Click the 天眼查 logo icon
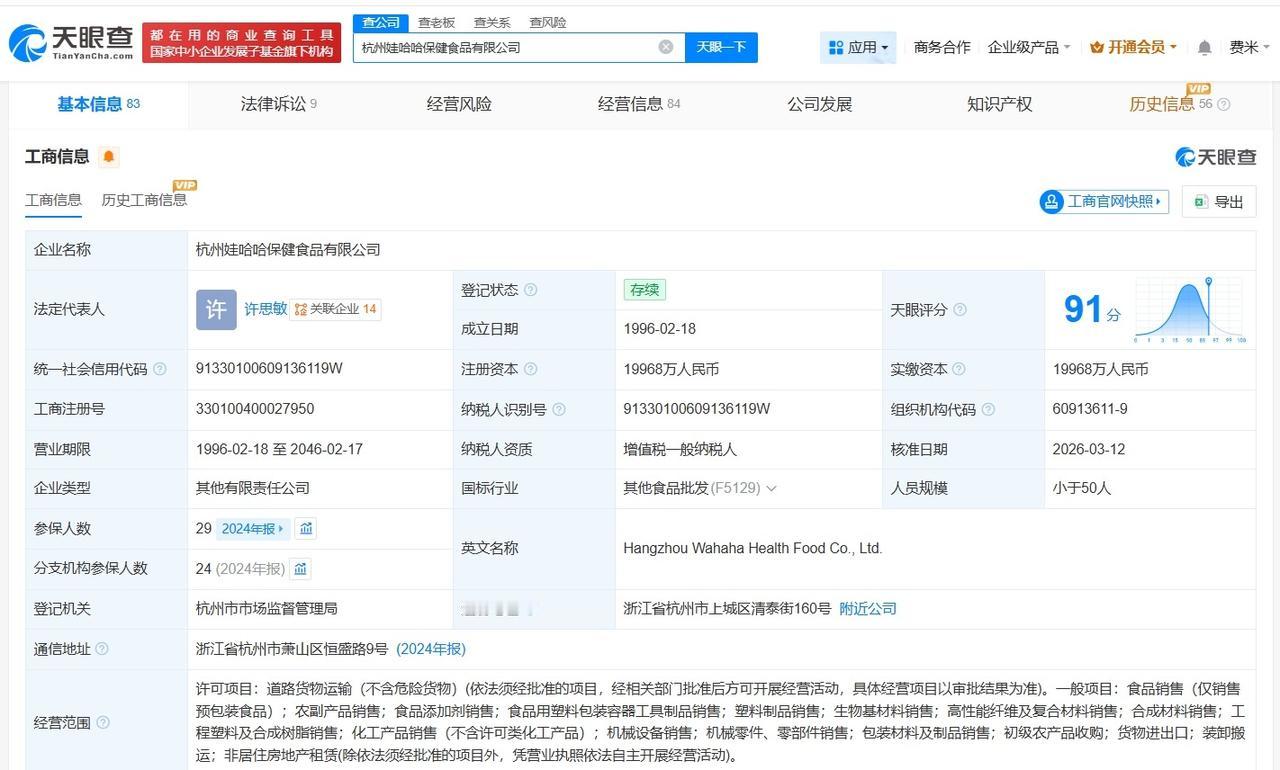The width and height of the screenshot is (1280, 770). pos(30,40)
